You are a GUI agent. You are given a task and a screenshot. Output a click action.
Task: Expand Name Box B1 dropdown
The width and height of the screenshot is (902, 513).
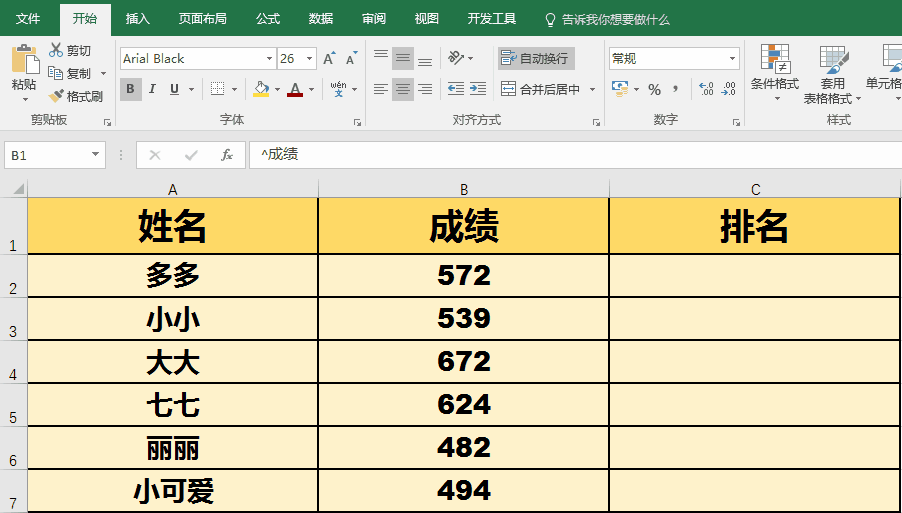tap(95, 155)
